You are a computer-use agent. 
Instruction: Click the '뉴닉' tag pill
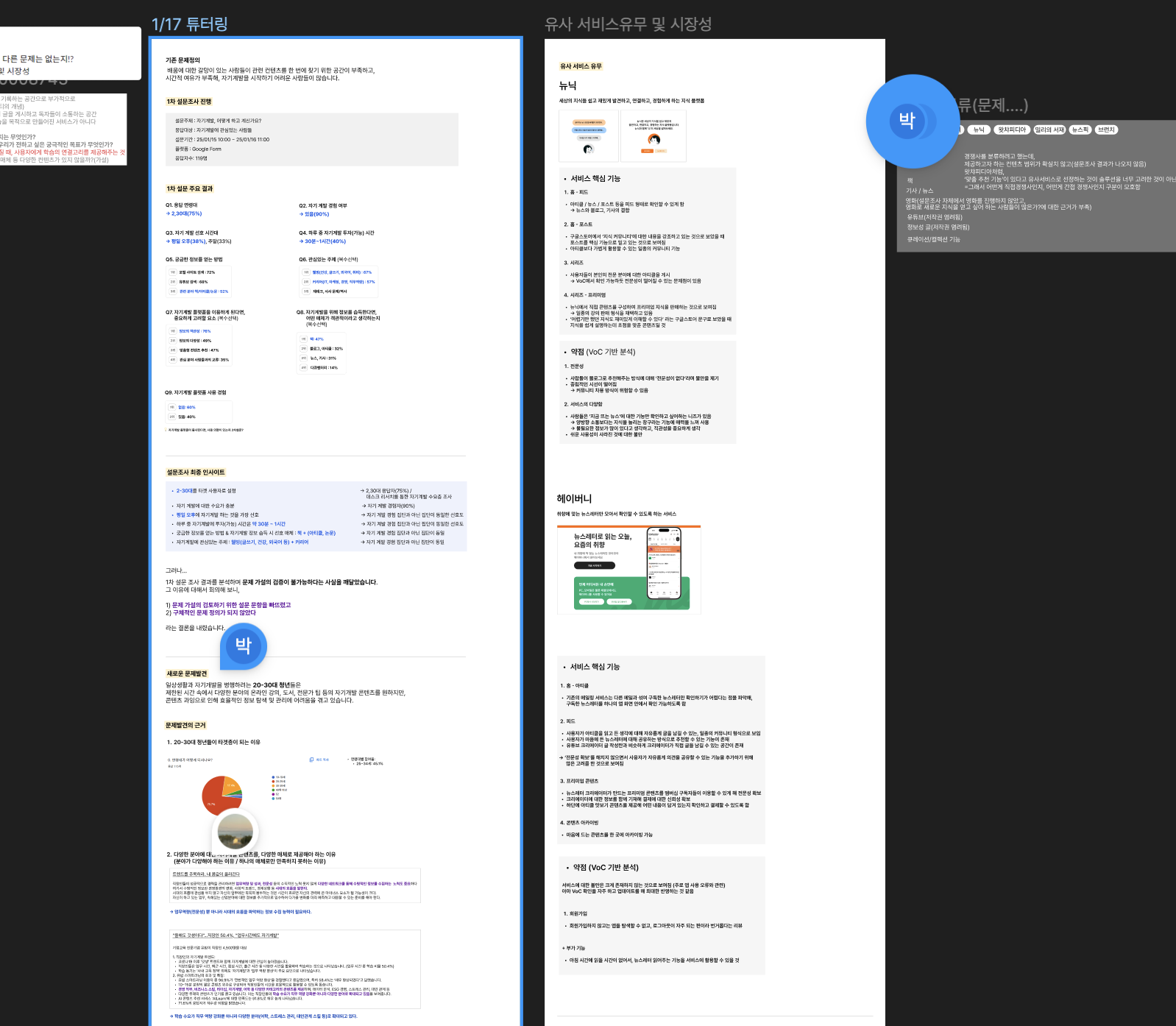click(979, 130)
